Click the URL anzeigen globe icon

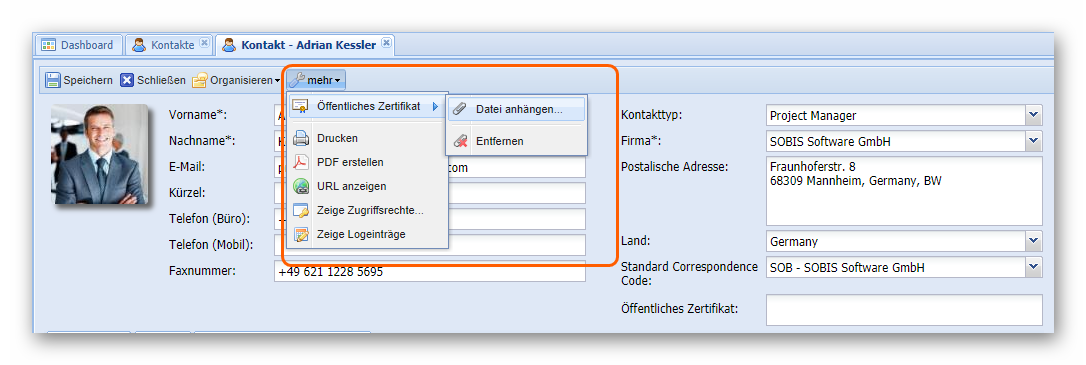301,186
